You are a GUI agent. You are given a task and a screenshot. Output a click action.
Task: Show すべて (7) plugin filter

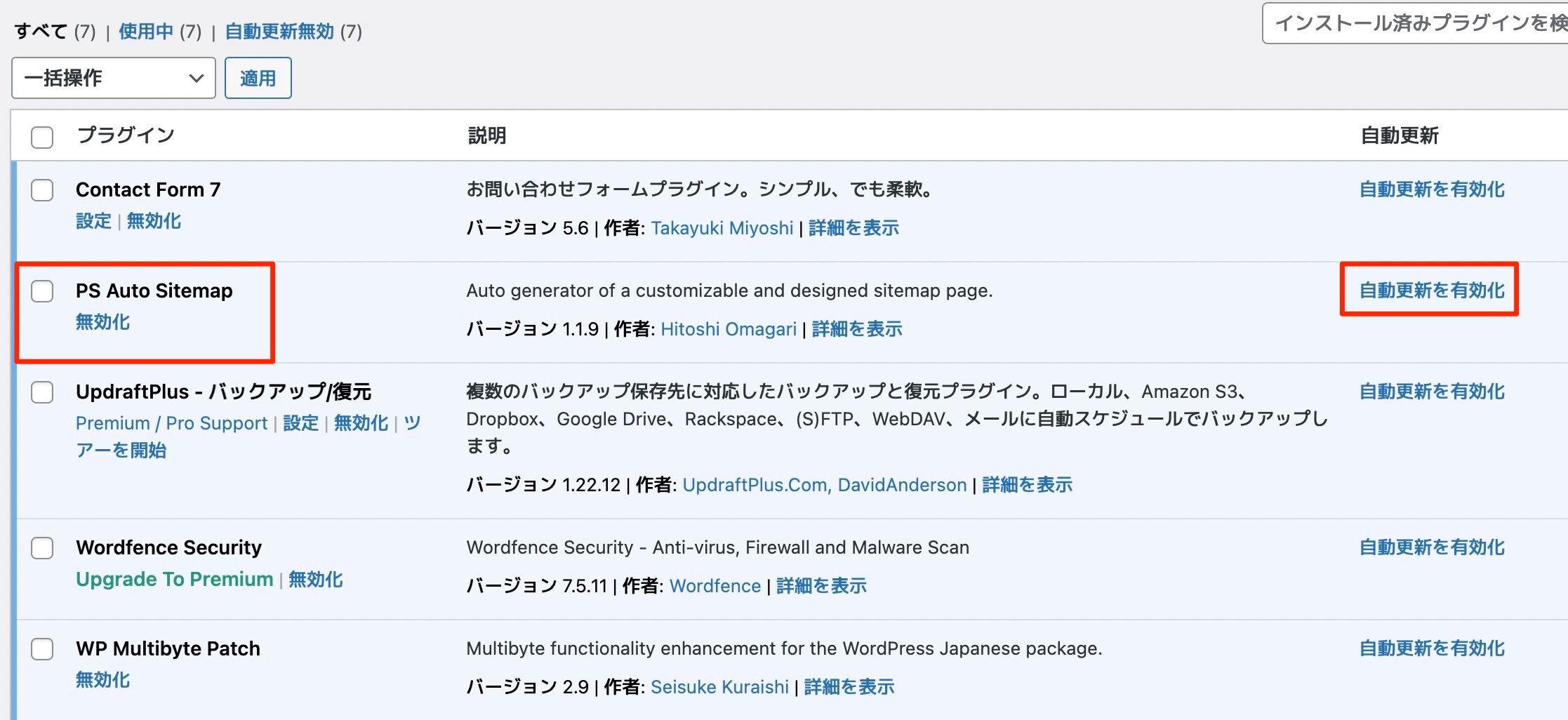click(55, 32)
